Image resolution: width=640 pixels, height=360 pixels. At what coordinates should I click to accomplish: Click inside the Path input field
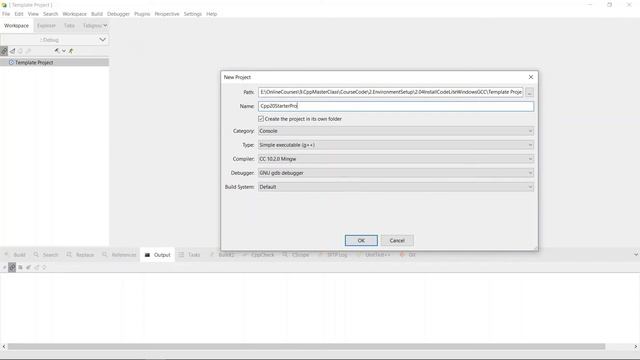pos(391,92)
